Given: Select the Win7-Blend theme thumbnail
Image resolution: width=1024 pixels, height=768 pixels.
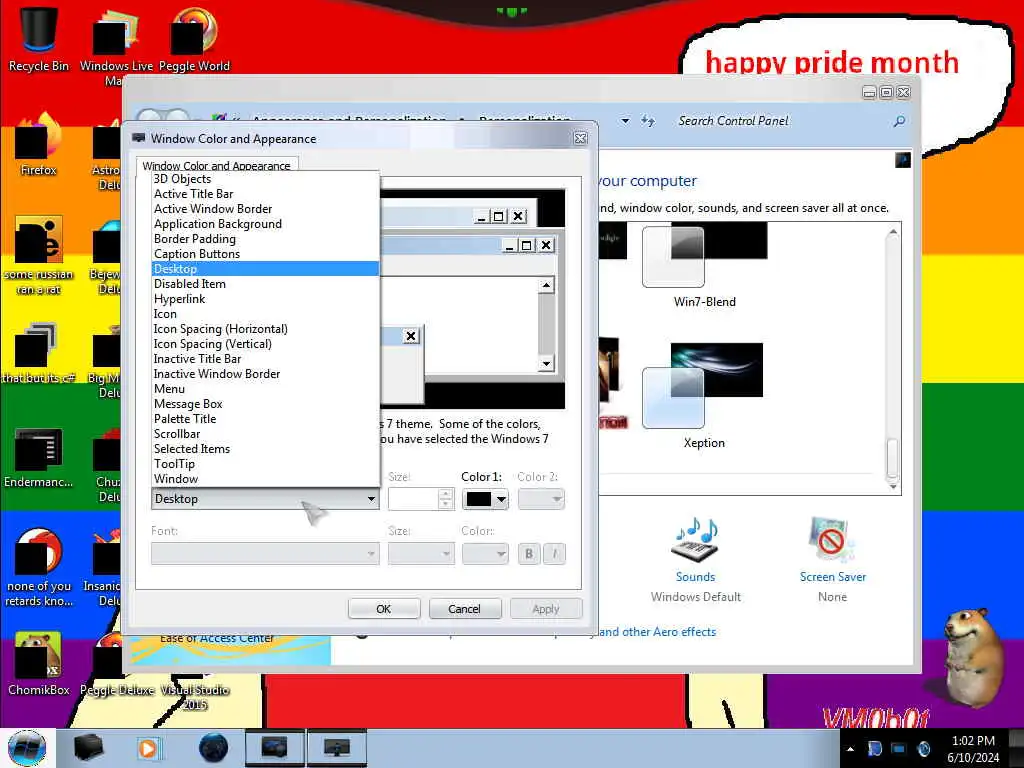Looking at the screenshot, I should (705, 258).
